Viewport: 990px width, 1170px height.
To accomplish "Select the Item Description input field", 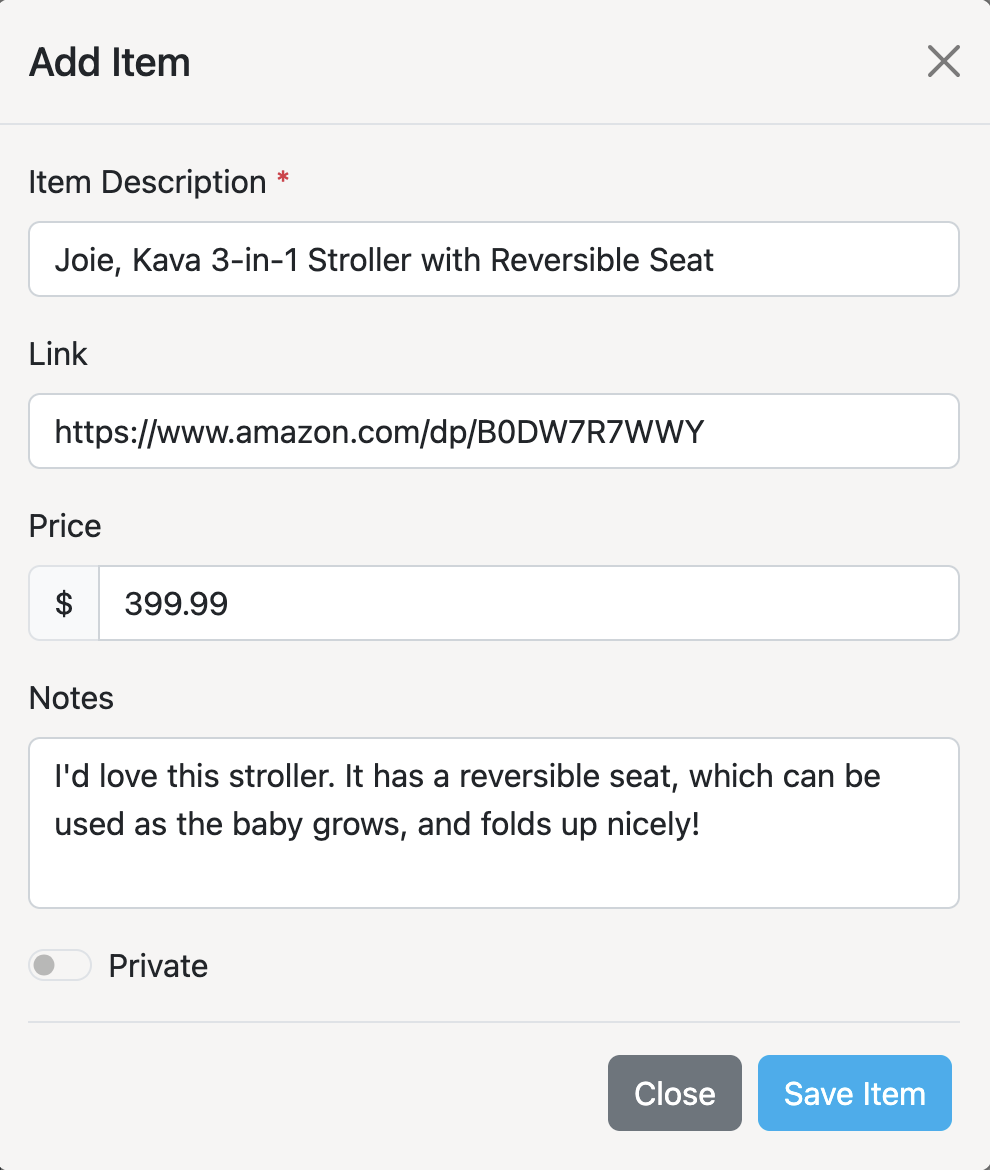I will tap(494, 259).
